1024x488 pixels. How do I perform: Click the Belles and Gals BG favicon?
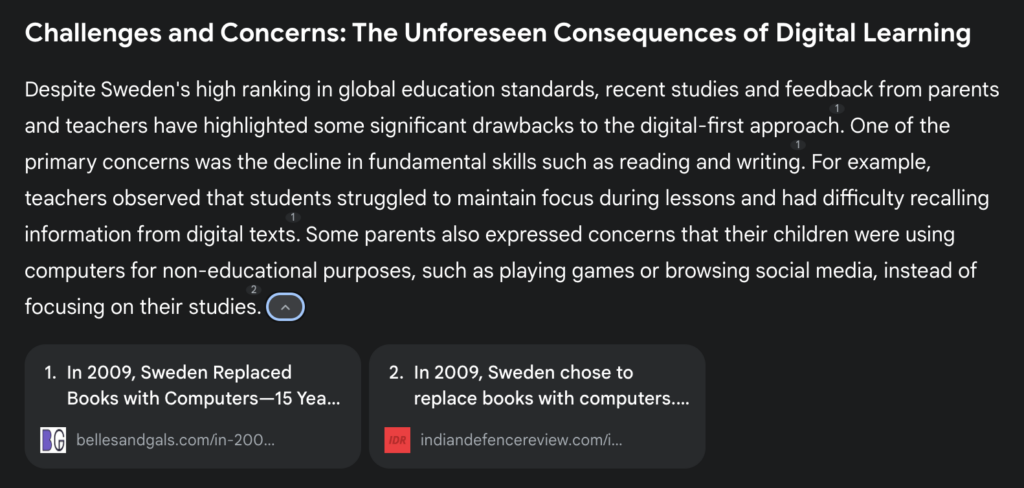pyautogui.click(x=53, y=440)
